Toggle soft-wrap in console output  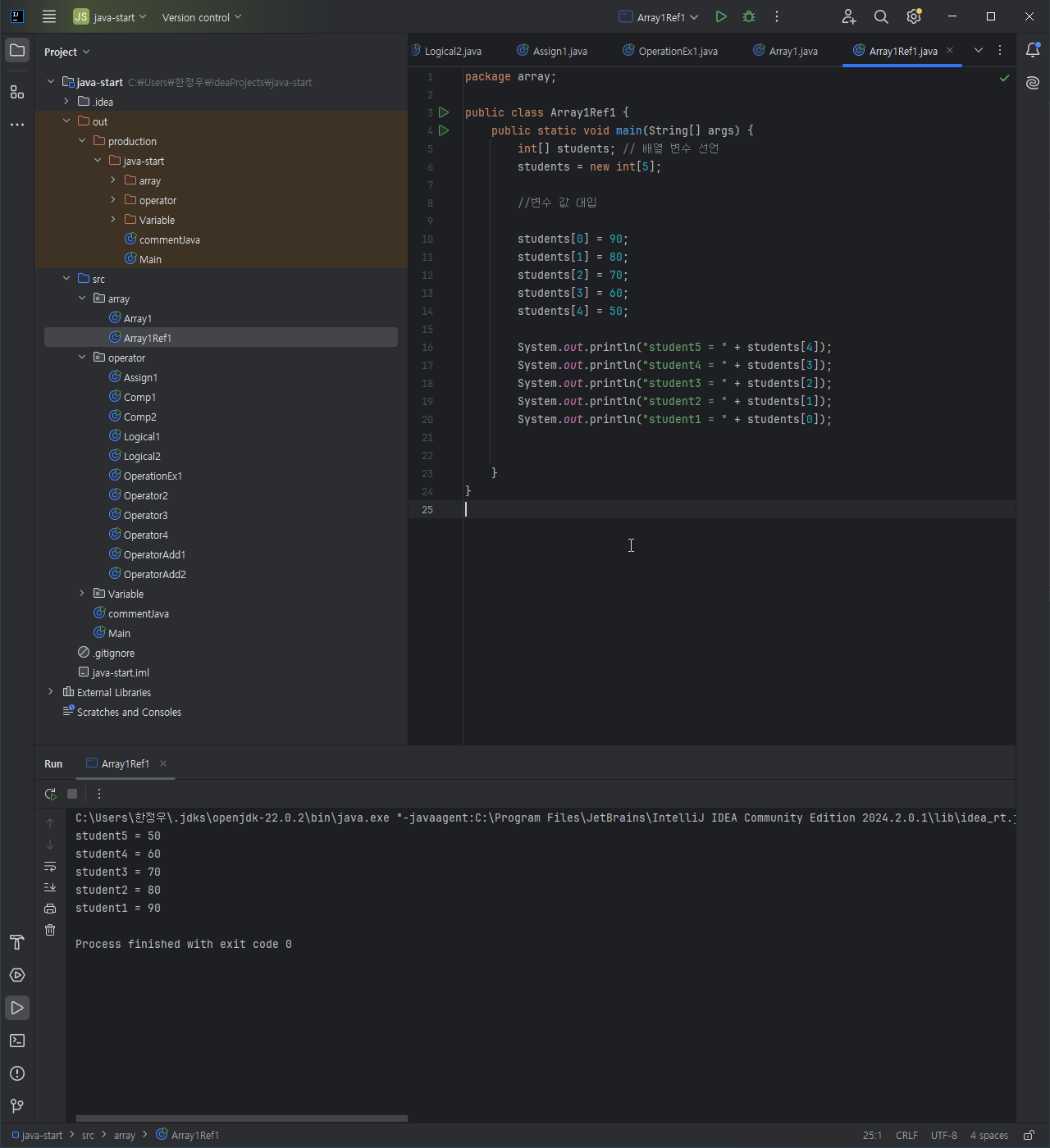(x=50, y=866)
